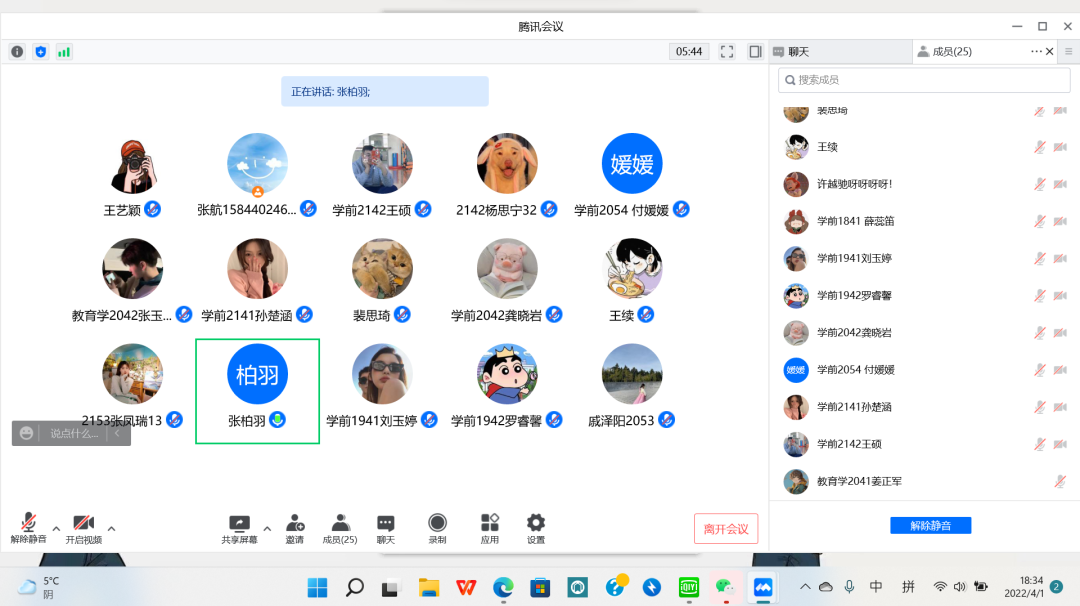Expand audio options arrow beside 解除静音
Screen dimensions: 1080x606
56,528
